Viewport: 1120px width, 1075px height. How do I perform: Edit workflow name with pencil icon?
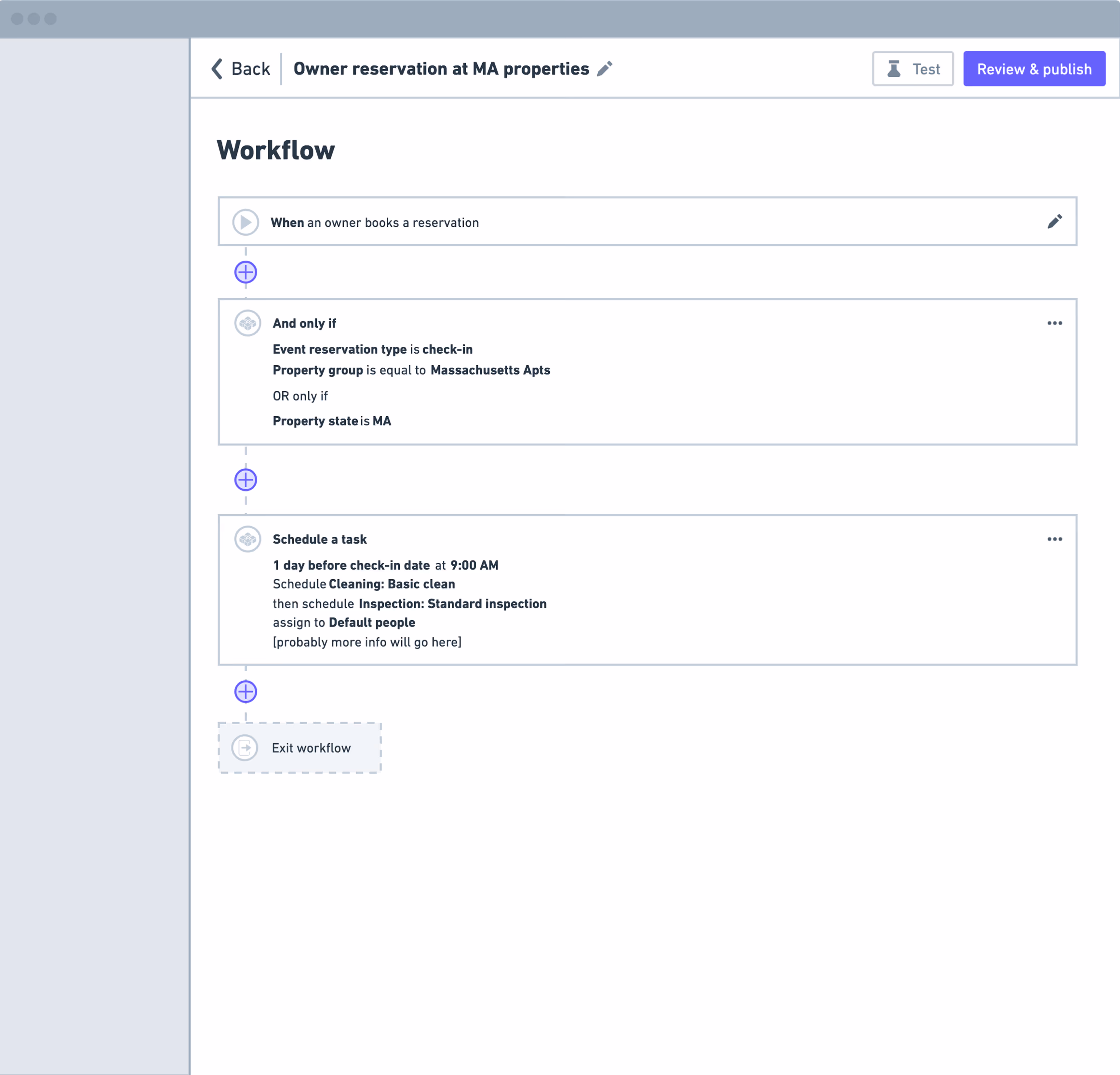(x=605, y=69)
